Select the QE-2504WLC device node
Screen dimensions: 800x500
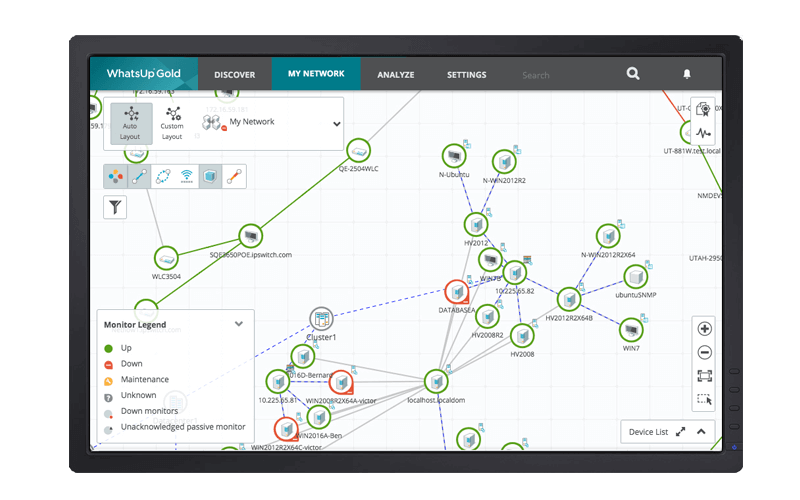tap(358, 151)
